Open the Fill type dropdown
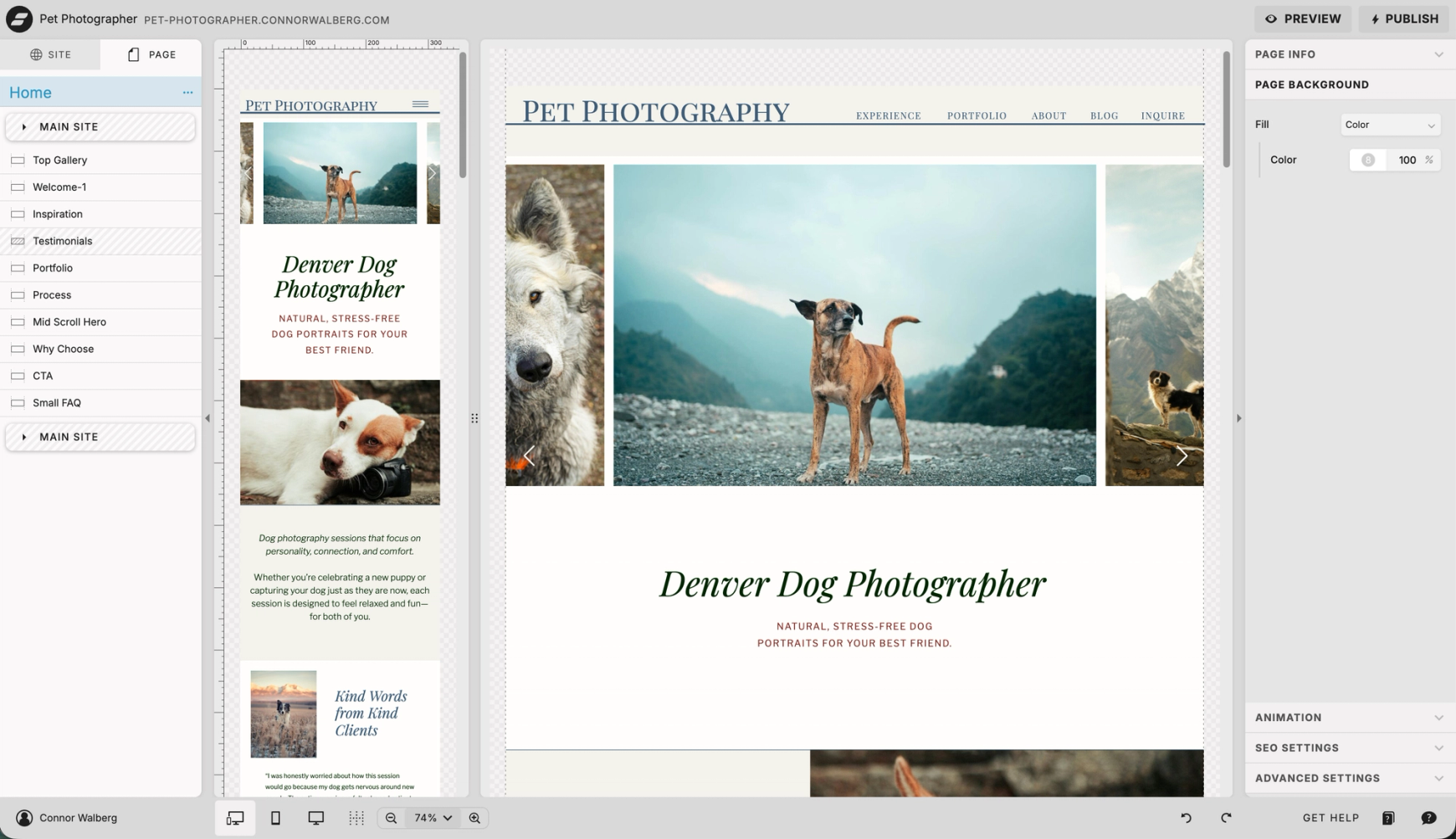This screenshot has width=1456, height=839. pyautogui.click(x=1390, y=125)
